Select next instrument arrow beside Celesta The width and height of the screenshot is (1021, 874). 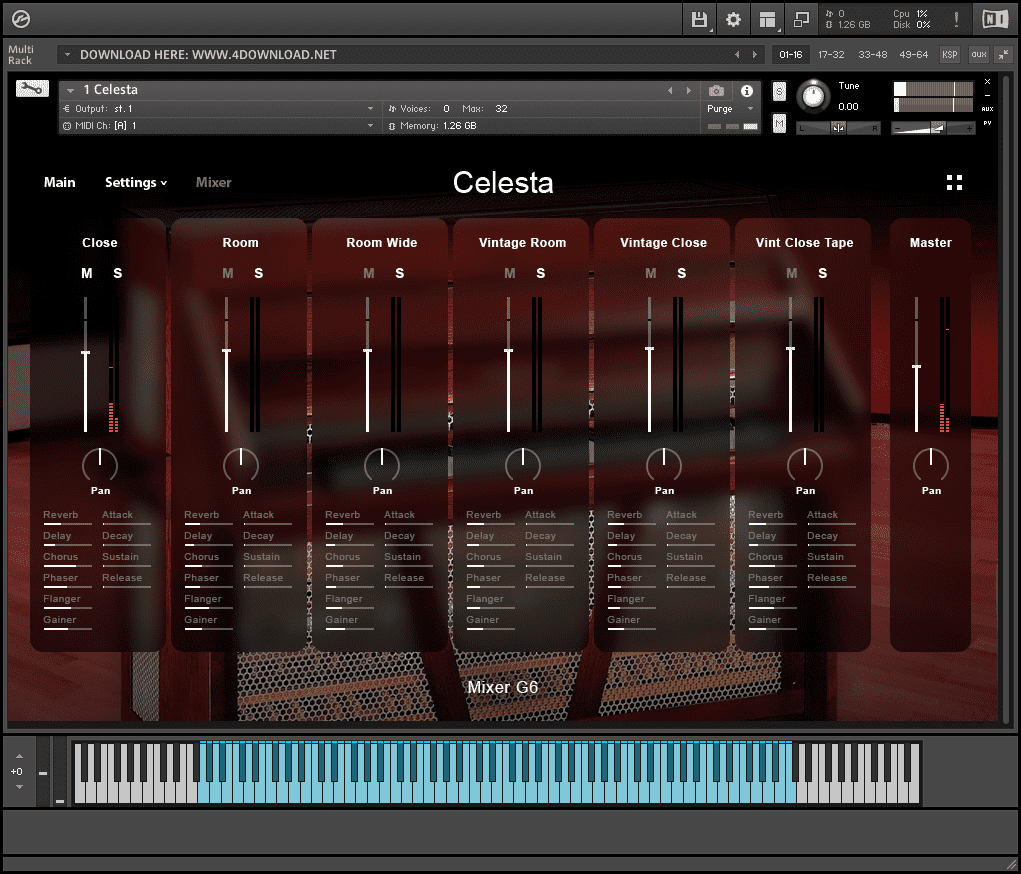(688, 91)
